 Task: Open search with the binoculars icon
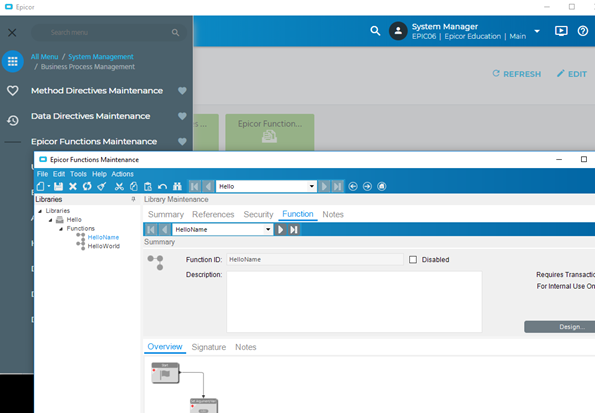(177, 186)
